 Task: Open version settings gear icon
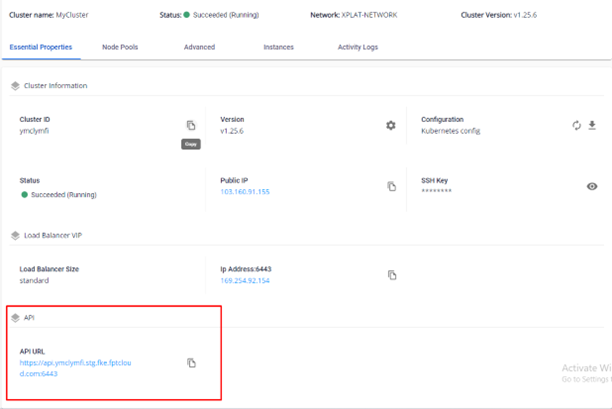pos(391,125)
